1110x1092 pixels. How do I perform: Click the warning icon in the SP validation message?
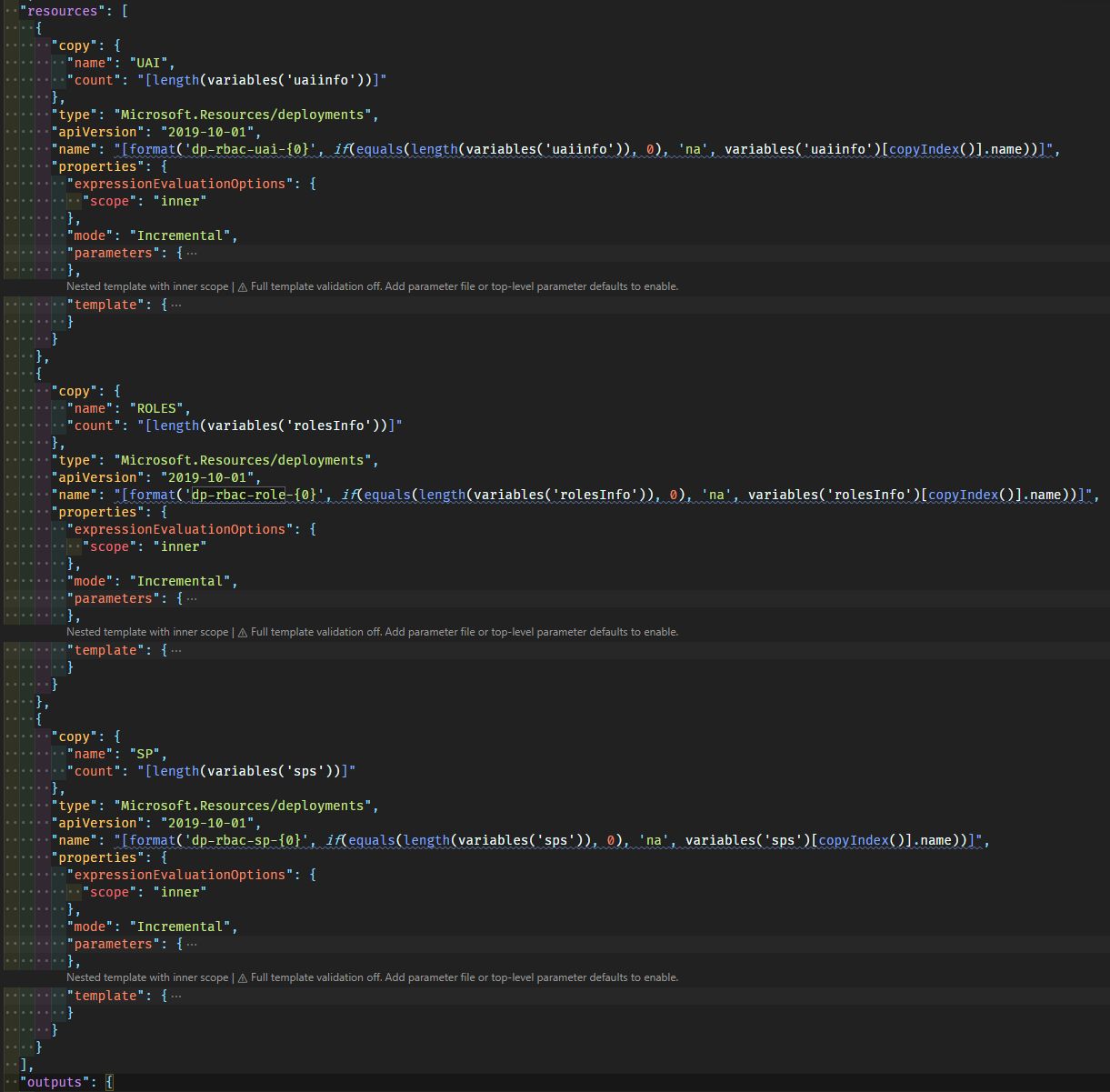242,977
